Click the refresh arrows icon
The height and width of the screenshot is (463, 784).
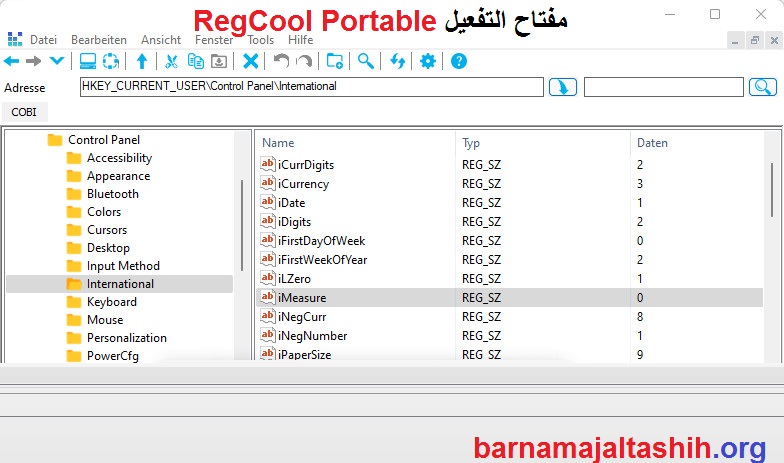[x=397, y=62]
